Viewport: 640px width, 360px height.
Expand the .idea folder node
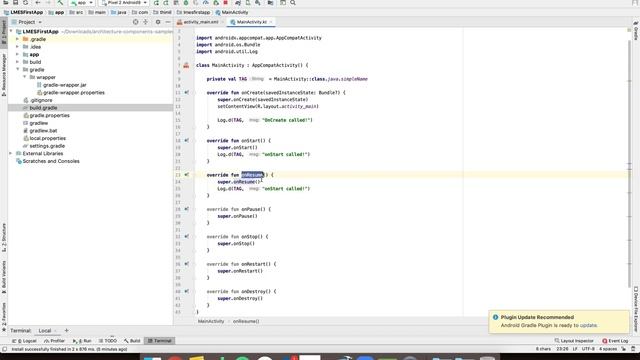(18, 47)
